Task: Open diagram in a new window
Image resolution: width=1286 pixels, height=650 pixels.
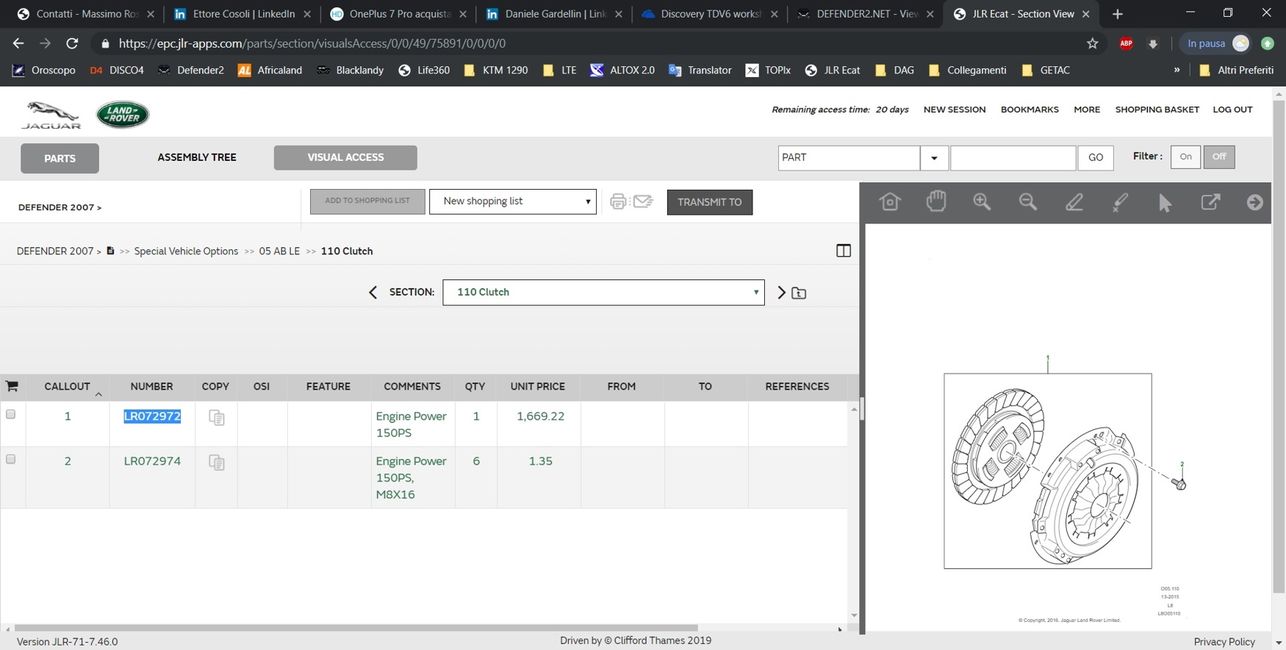Action: coord(1210,202)
